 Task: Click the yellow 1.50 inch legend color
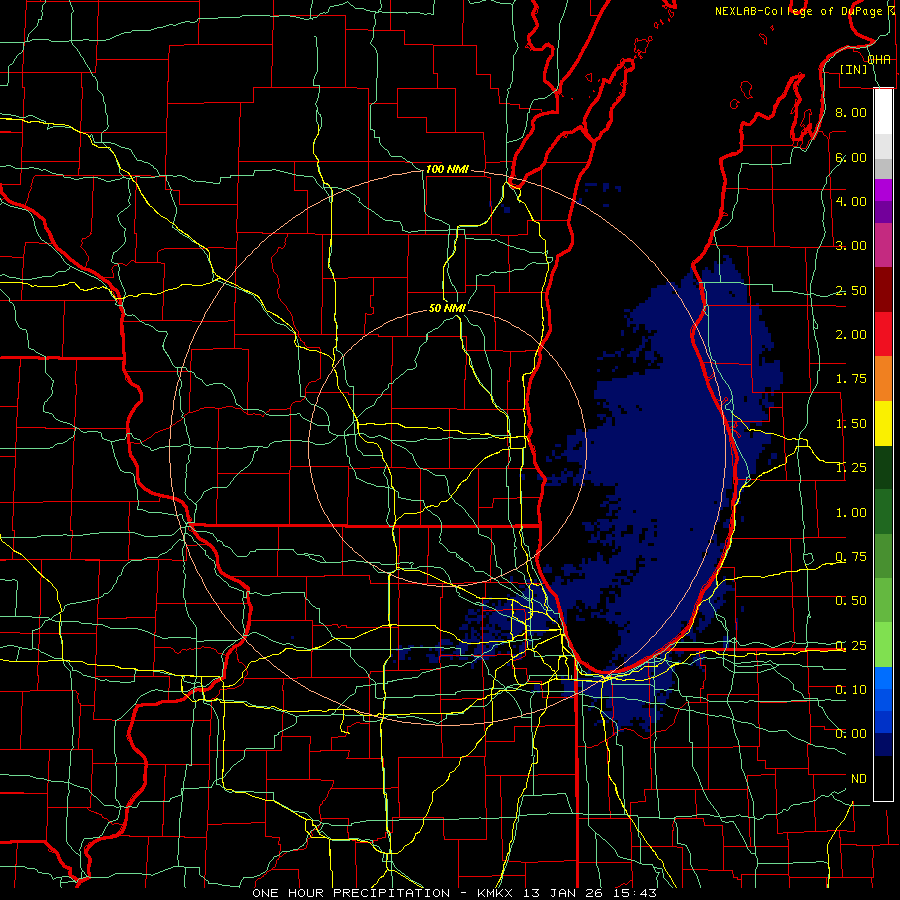883,423
